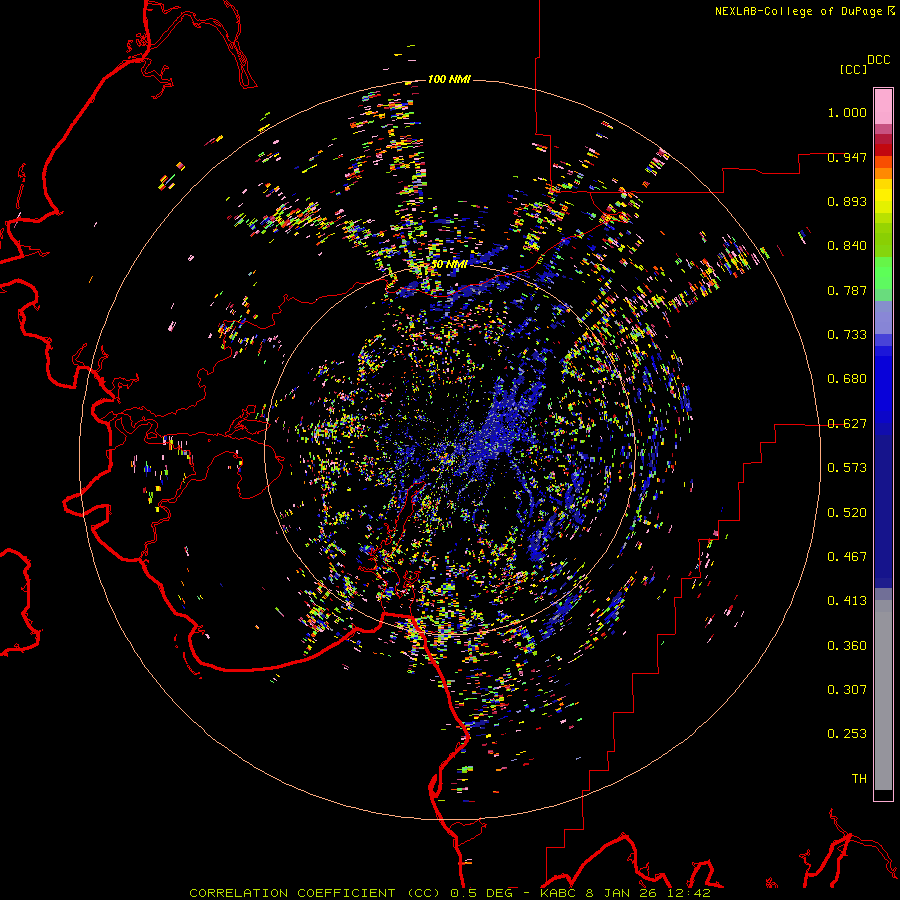Viewport: 900px width, 900px height.
Task: Click the KABC 8 JAN 26 12:42 timestamp
Action: pos(625,893)
